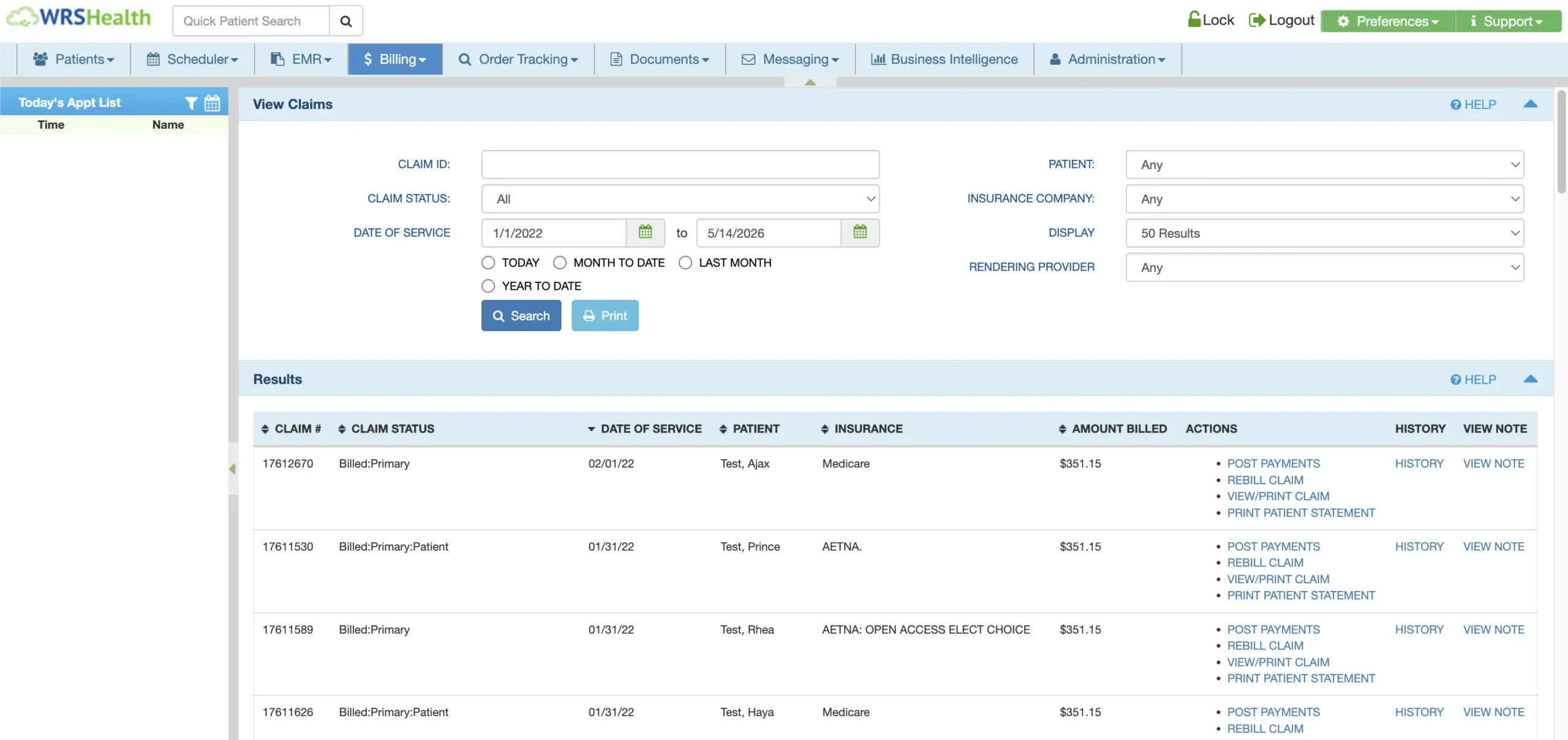
Task: Sort results by AMOUNT BILLED column
Action: tap(1112, 429)
